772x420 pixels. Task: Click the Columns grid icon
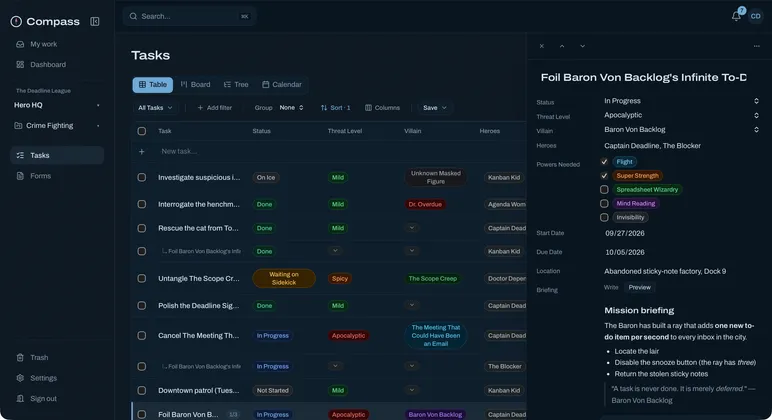click(368, 108)
